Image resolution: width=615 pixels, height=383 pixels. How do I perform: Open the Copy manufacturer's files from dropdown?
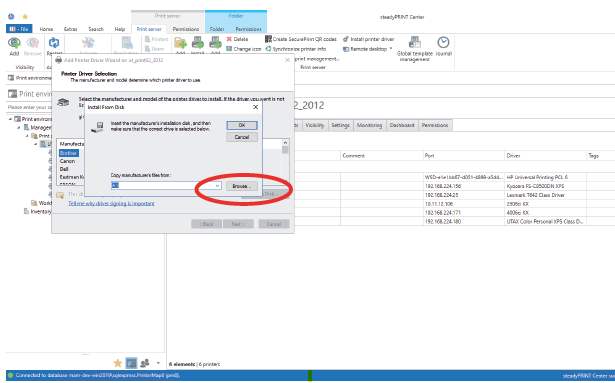[x=217, y=186]
